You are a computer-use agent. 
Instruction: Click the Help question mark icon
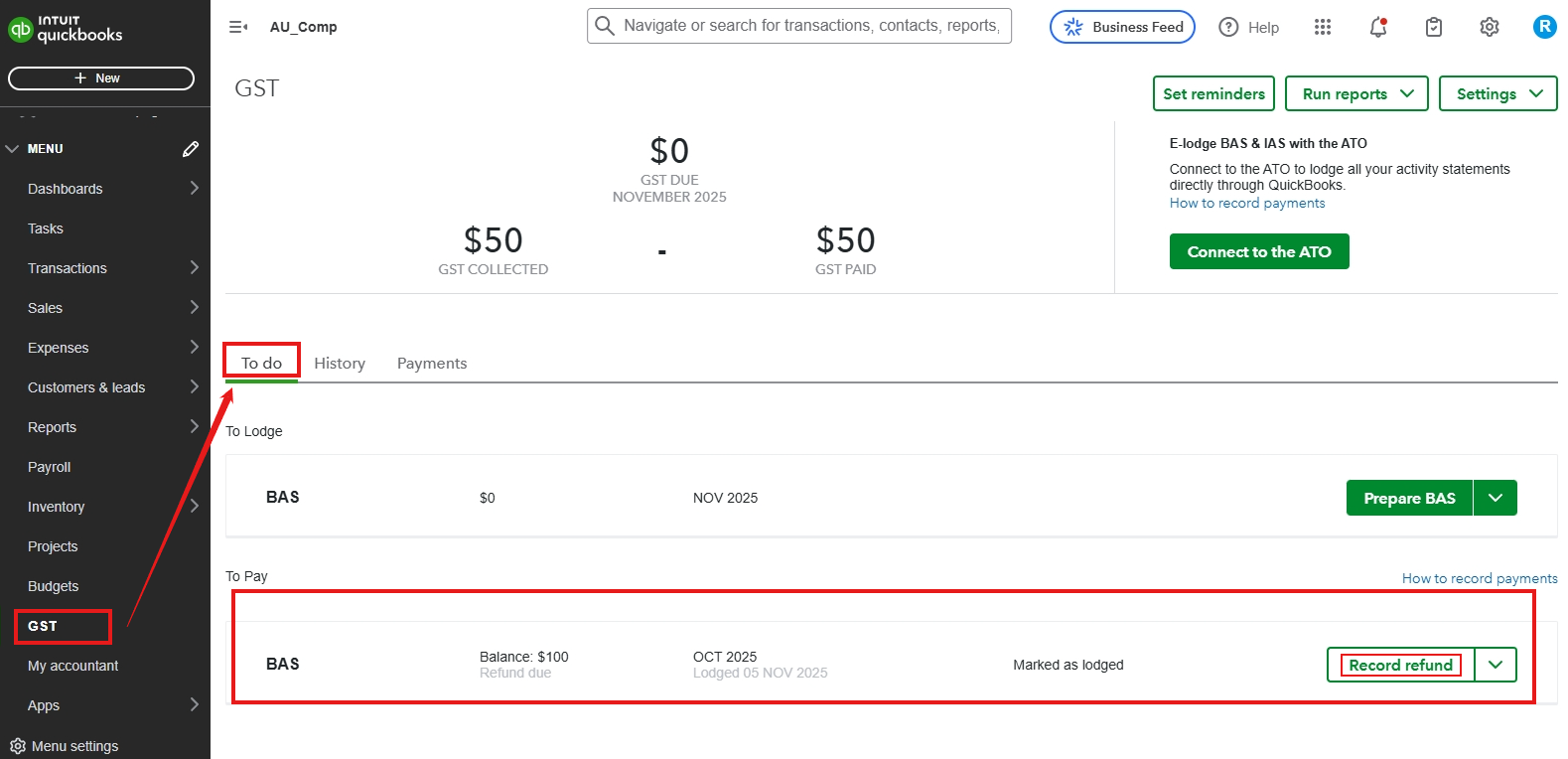point(1229,27)
